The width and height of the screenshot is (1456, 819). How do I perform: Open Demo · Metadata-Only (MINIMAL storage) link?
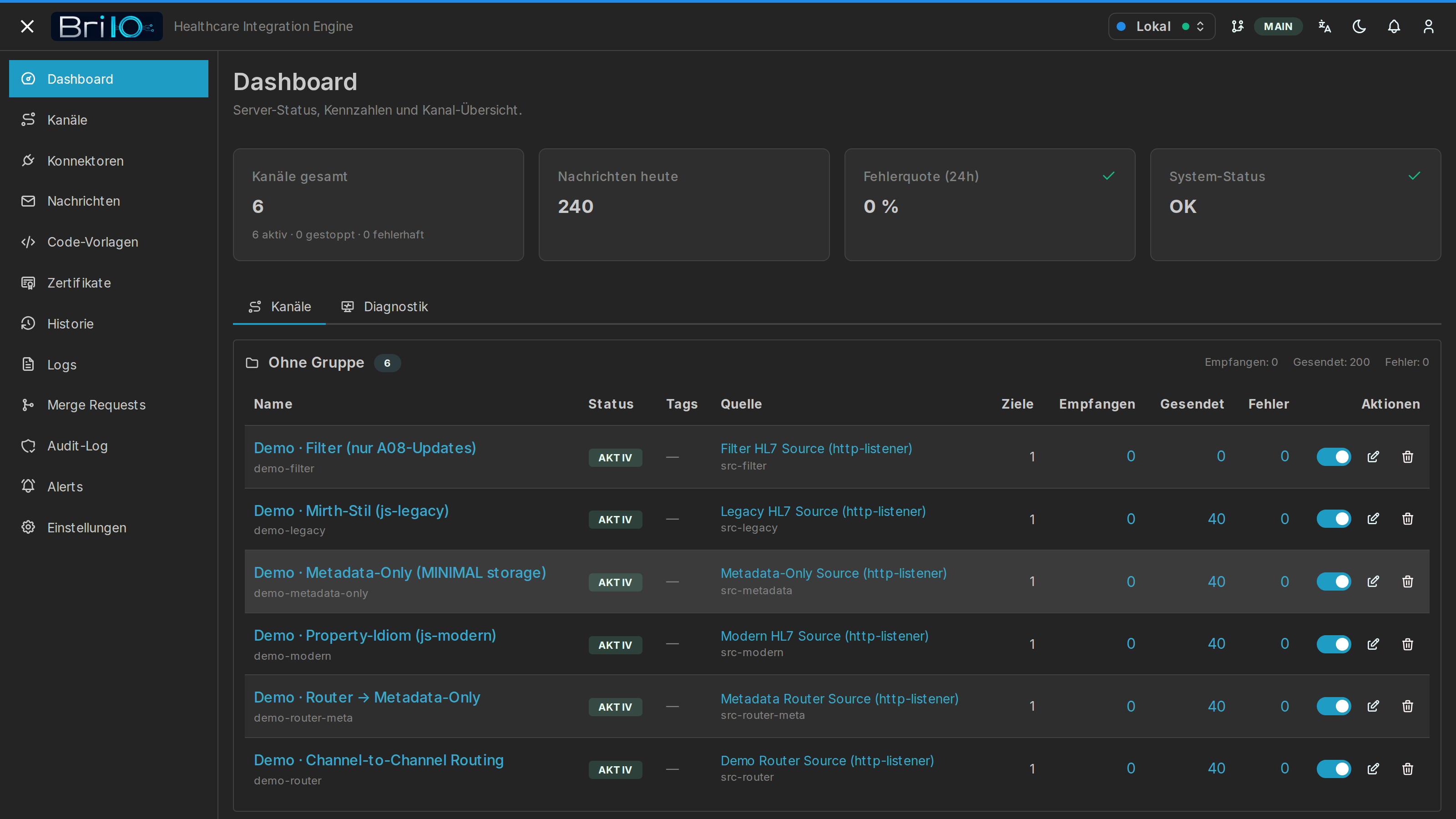[x=399, y=573]
